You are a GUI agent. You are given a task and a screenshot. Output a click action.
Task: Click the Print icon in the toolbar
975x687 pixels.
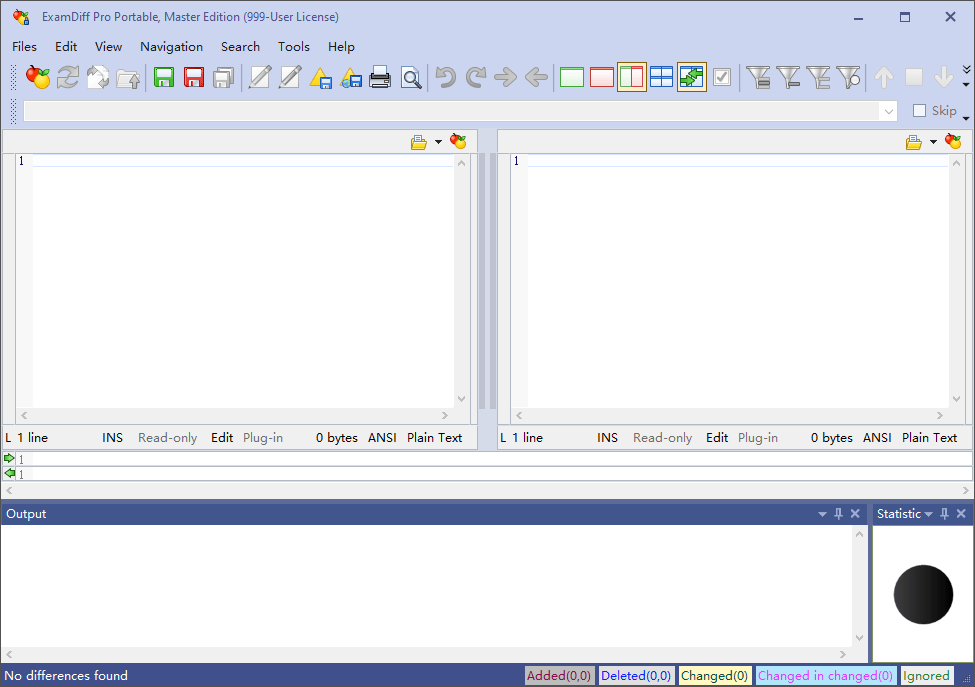(x=380, y=77)
